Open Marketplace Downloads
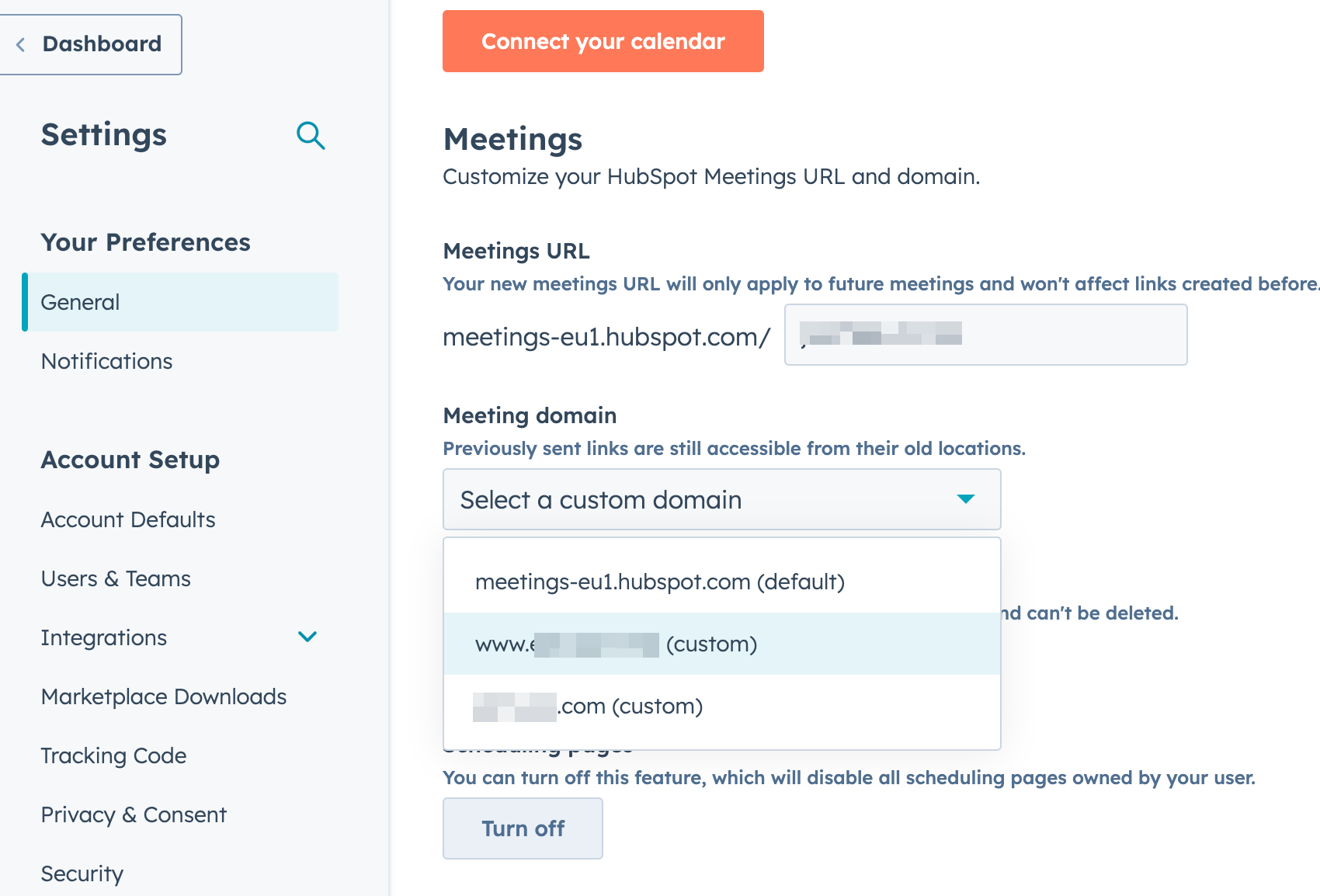This screenshot has height=896, width=1320. 163,696
